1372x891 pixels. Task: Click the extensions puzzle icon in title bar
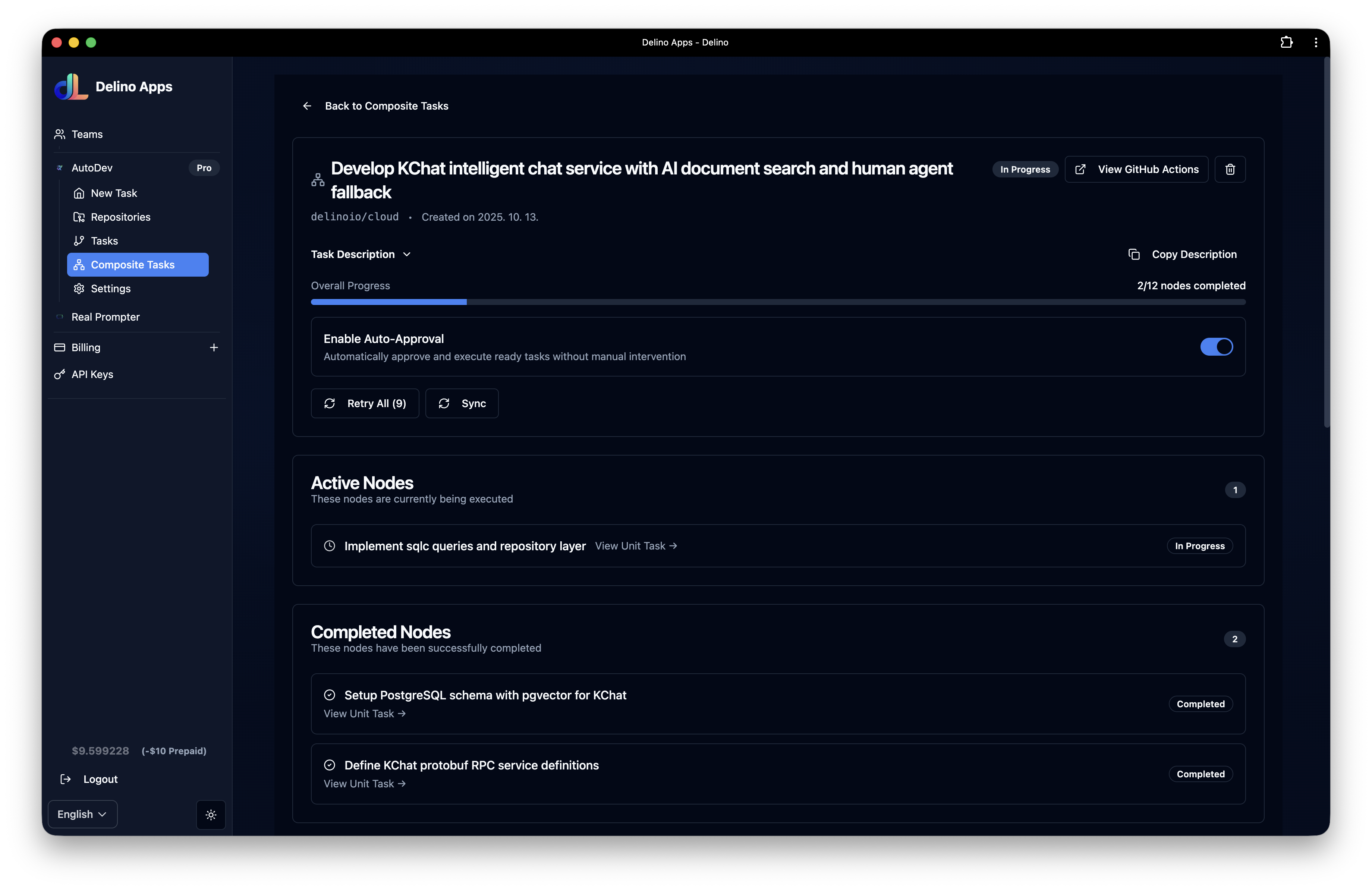[1286, 42]
